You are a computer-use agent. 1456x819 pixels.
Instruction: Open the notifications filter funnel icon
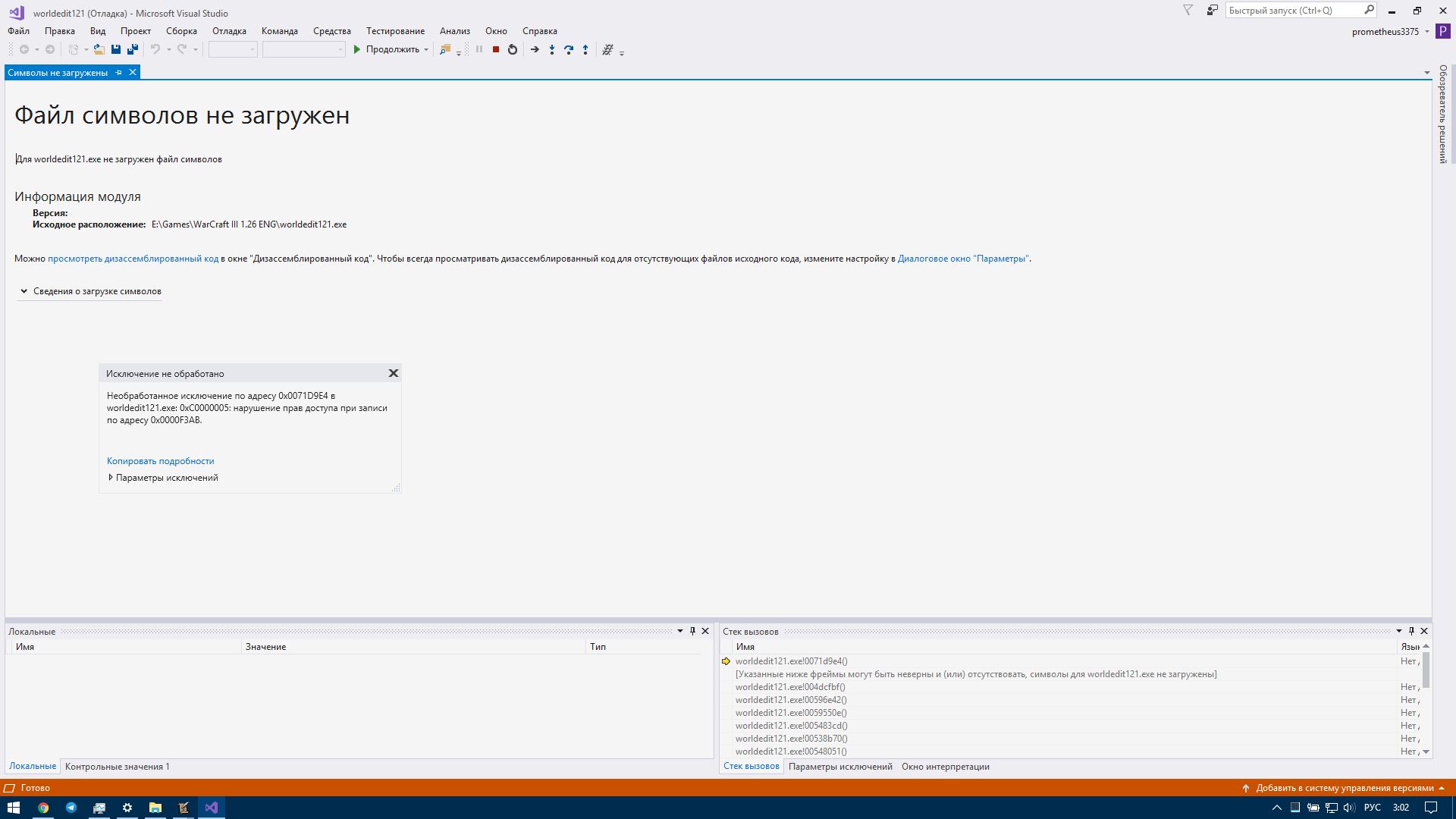pyautogui.click(x=1188, y=10)
